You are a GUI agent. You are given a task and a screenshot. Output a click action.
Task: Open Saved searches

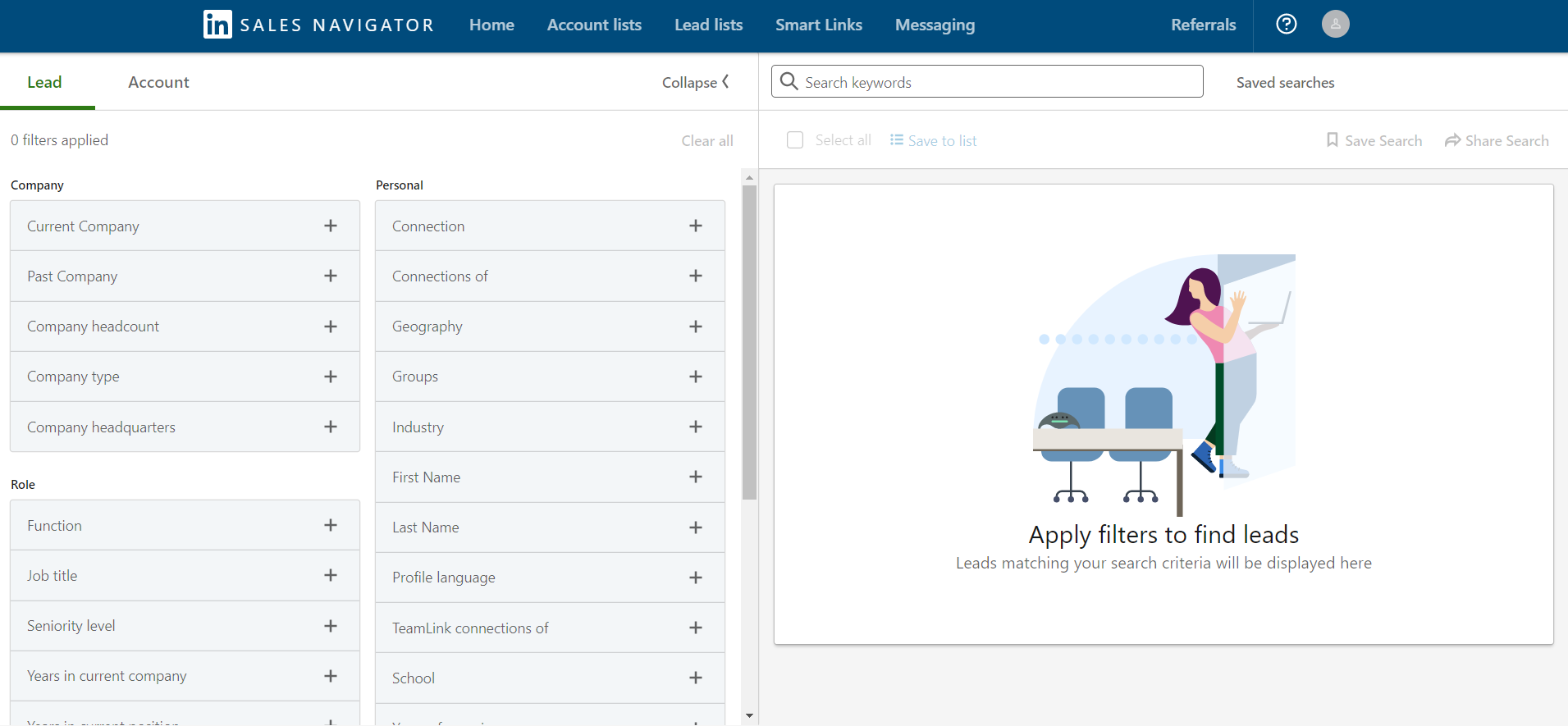(1285, 82)
